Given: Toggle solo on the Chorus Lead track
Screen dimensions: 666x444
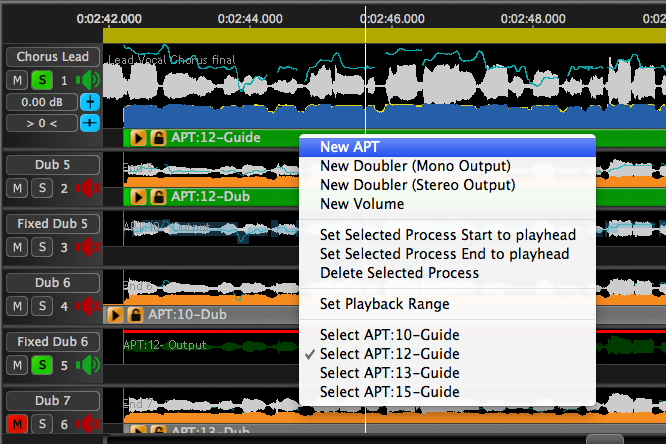Looking at the screenshot, I should [43, 80].
